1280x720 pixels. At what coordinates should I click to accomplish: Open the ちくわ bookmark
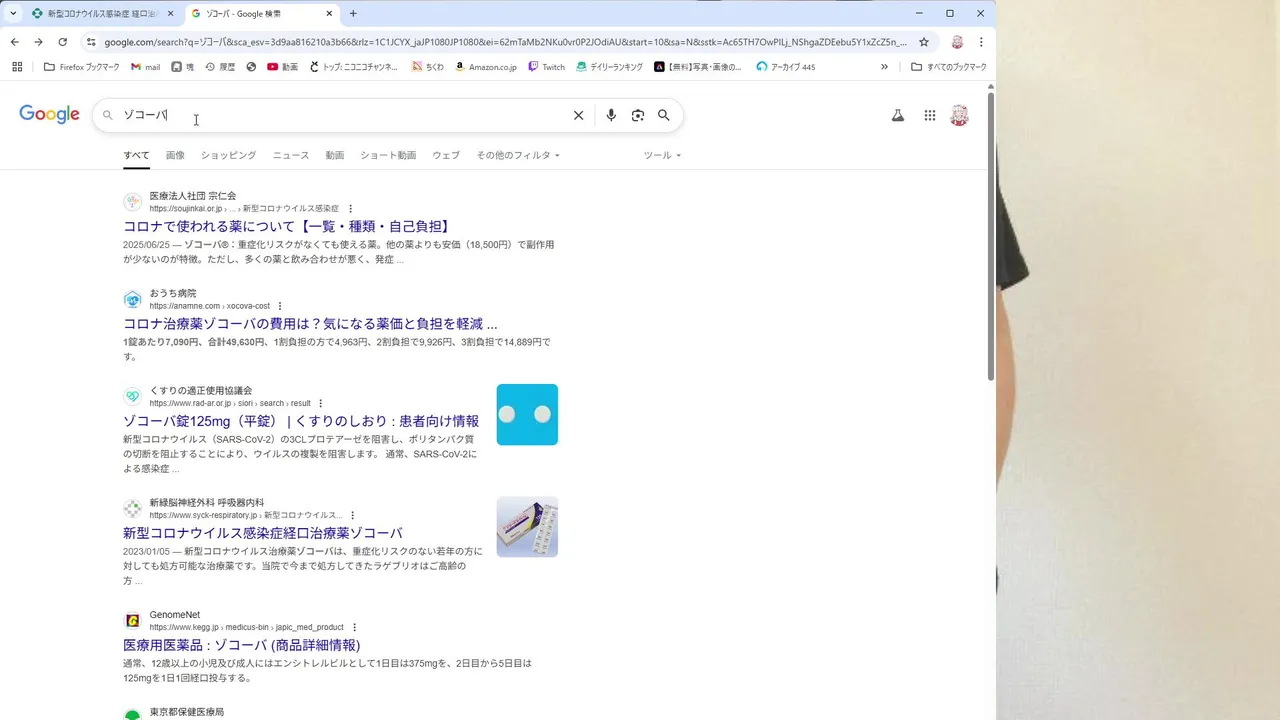point(428,67)
